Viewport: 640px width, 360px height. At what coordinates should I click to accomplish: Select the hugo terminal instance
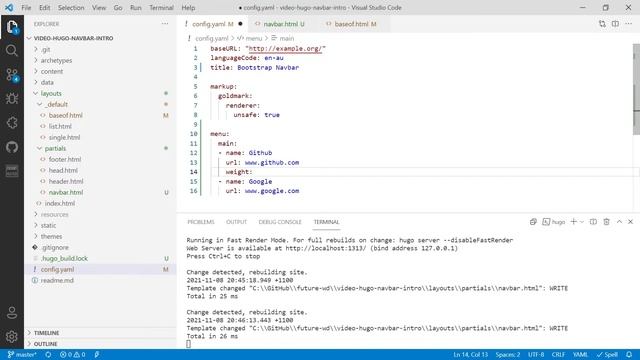(x=554, y=222)
